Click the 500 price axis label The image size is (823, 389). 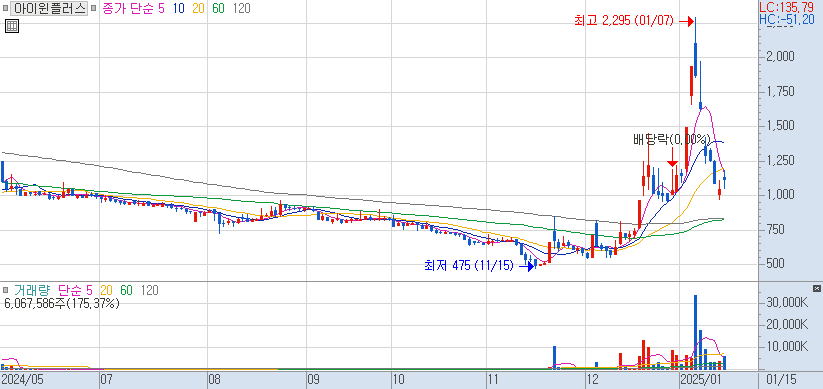(x=776, y=264)
